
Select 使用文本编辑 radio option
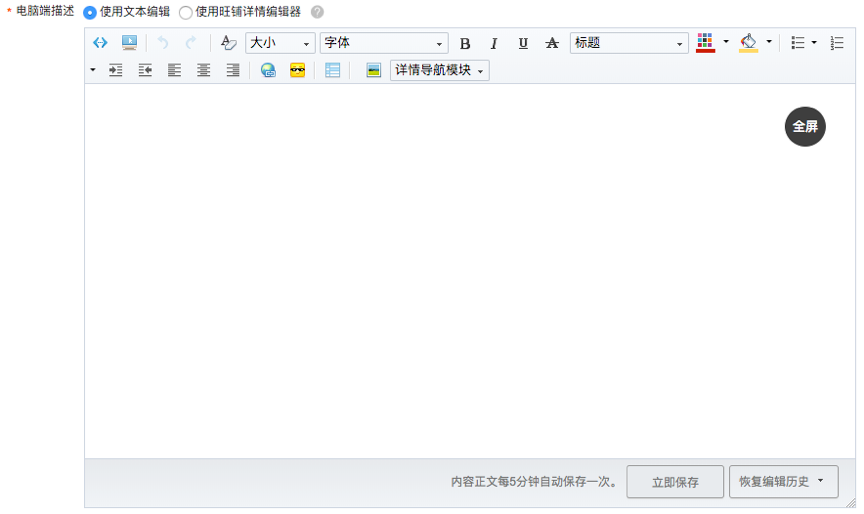[90, 12]
